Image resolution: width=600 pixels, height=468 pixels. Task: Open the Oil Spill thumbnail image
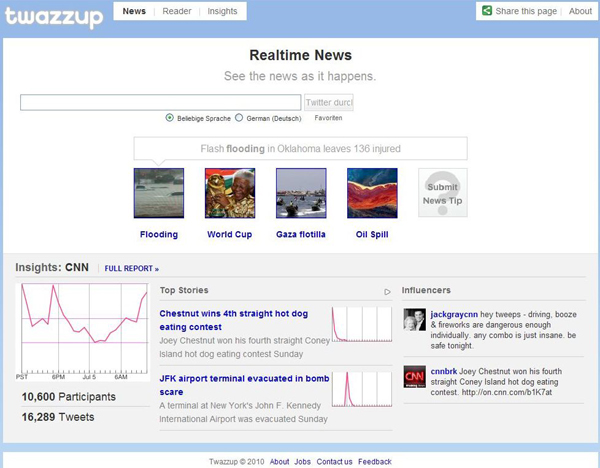coord(372,193)
